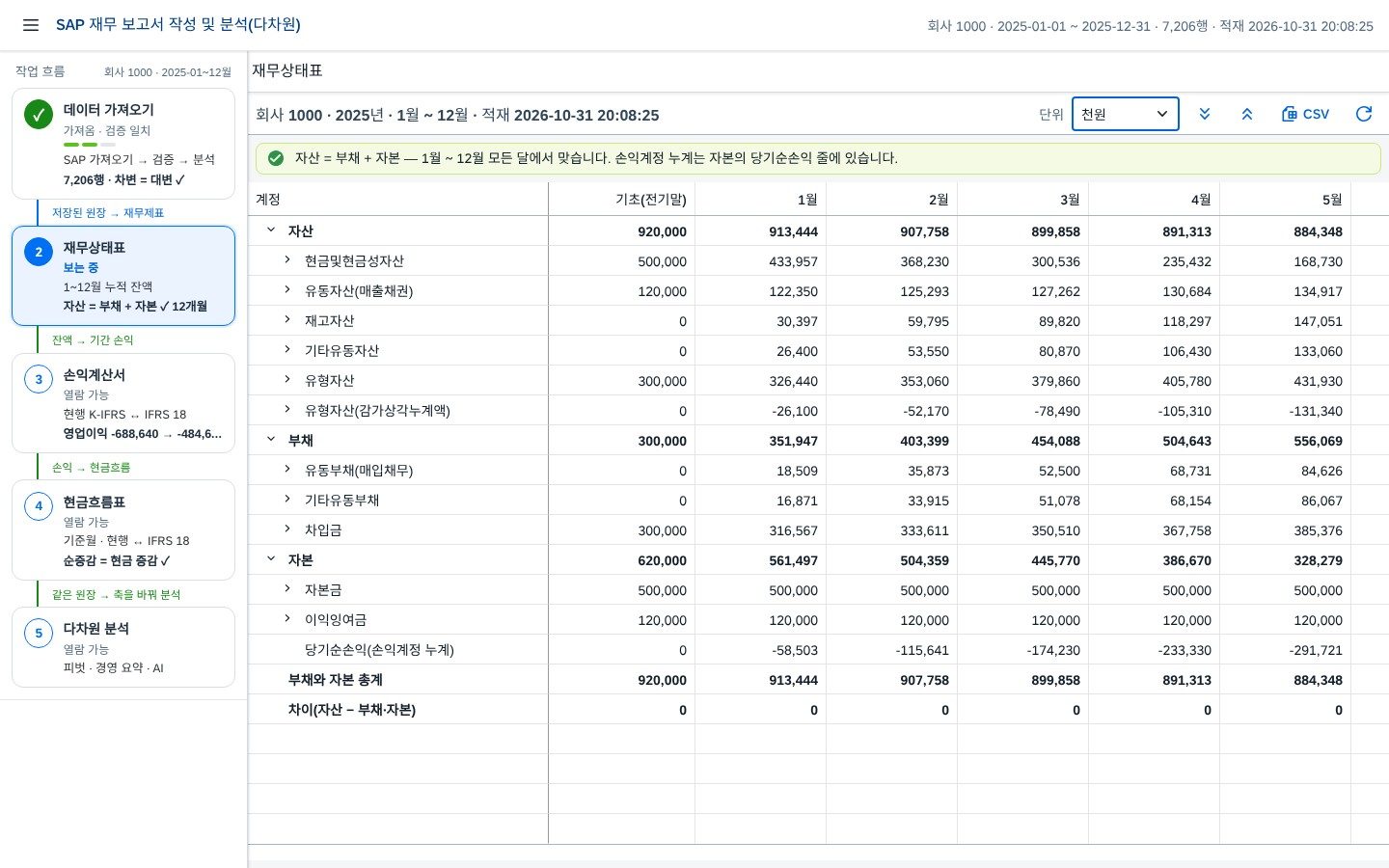Screen dimensions: 1389x868
Task: Open the 다차원 분석 workflow step
Action: click(123, 647)
